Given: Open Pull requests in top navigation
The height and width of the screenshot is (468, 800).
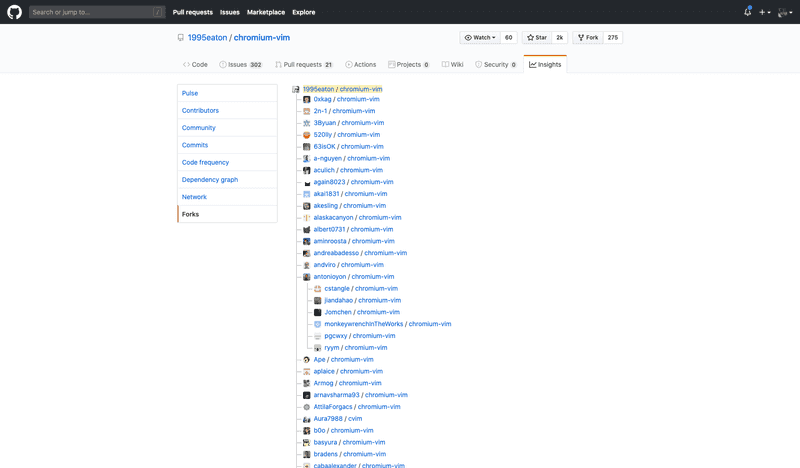Looking at the screenshot, I should (x=192, y=12).
